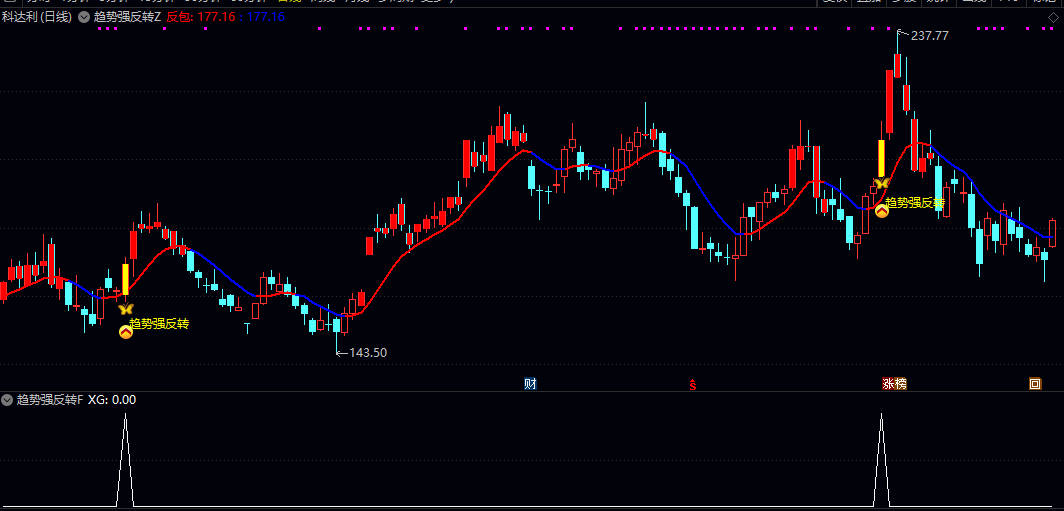Viewport: 1064px width, 511px height.
Task: Click the red 反包: 177.16 value
Action: click(201, 17)
